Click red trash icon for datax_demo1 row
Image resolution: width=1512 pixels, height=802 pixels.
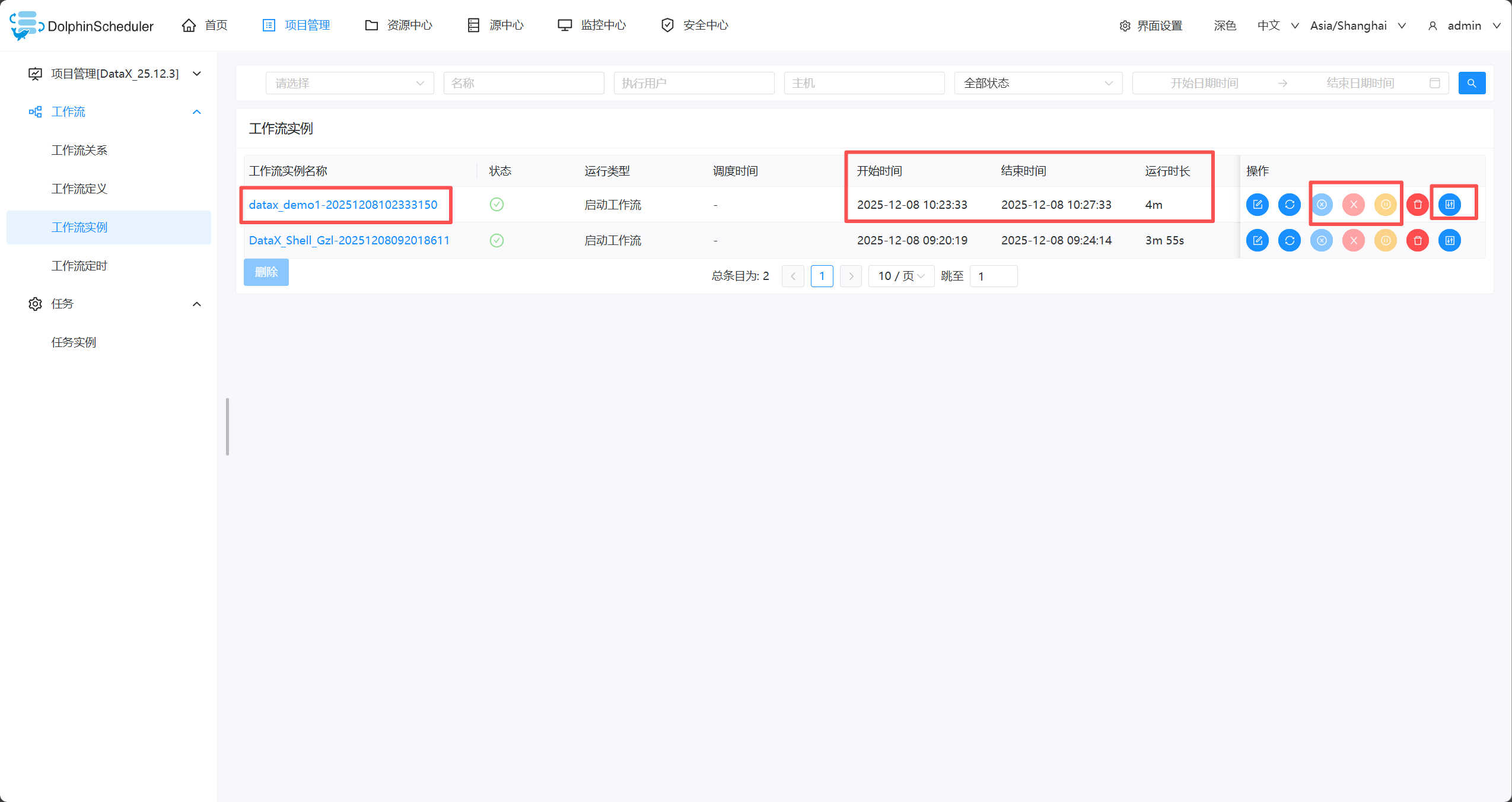click(1417, 205)
